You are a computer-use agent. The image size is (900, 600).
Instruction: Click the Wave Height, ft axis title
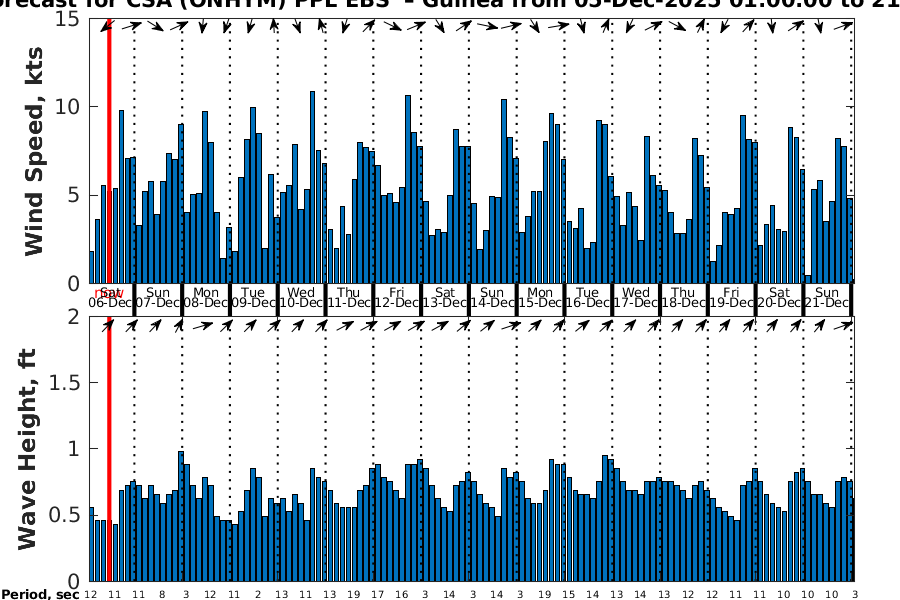[28, 450]
